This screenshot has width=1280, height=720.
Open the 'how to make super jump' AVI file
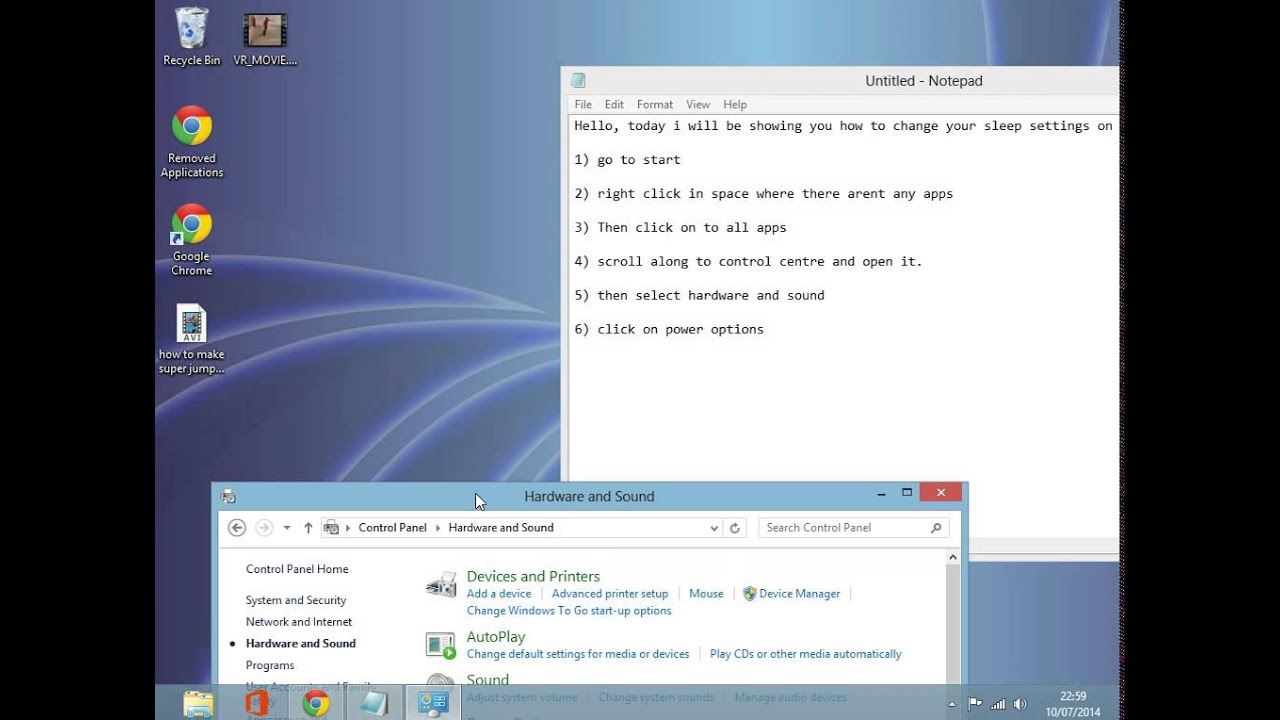click(192, 339)
